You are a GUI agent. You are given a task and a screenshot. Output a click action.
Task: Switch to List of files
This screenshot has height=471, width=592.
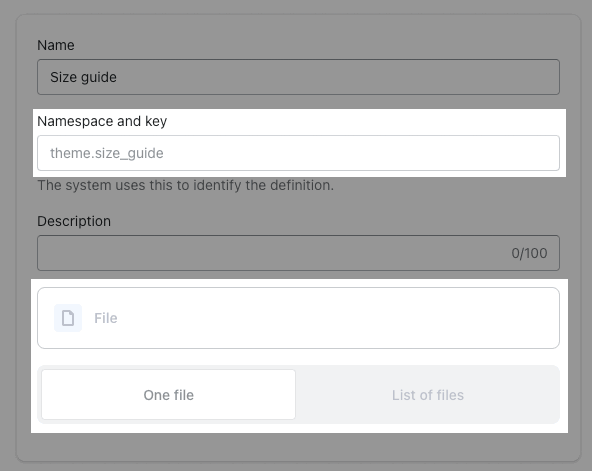tap(428, 395)
